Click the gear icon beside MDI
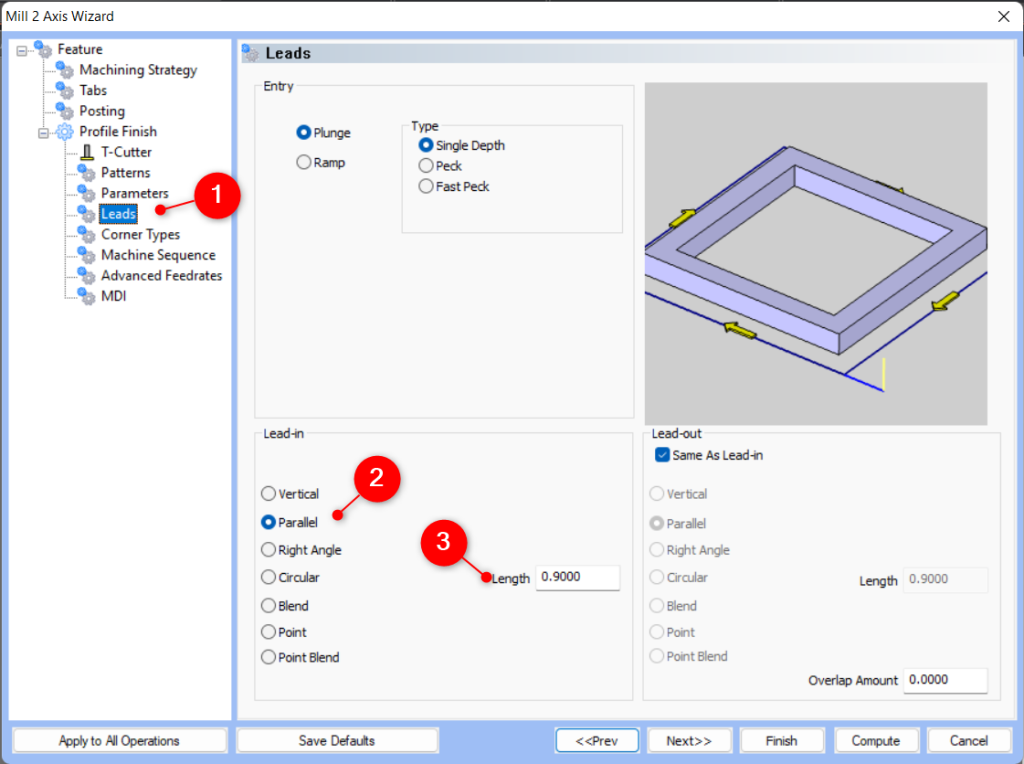 pos(86,296)
